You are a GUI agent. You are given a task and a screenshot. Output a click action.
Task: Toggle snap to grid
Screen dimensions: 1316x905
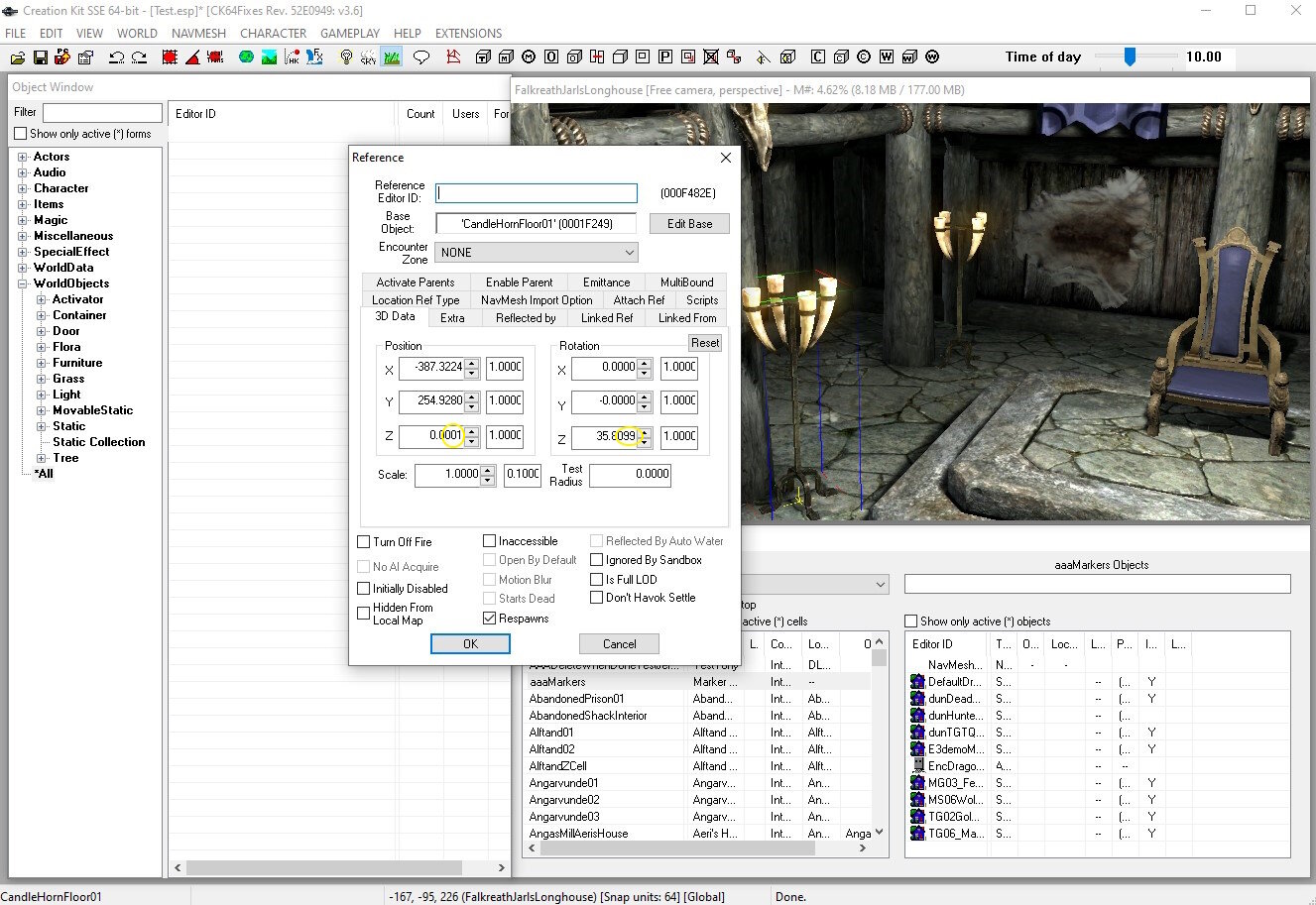tap(169, 57)
